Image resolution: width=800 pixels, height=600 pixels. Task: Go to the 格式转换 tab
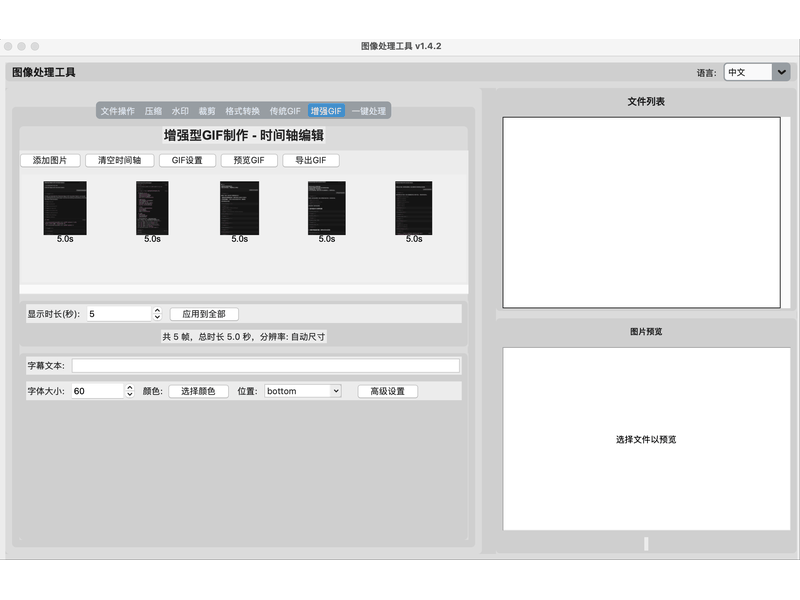243,111
